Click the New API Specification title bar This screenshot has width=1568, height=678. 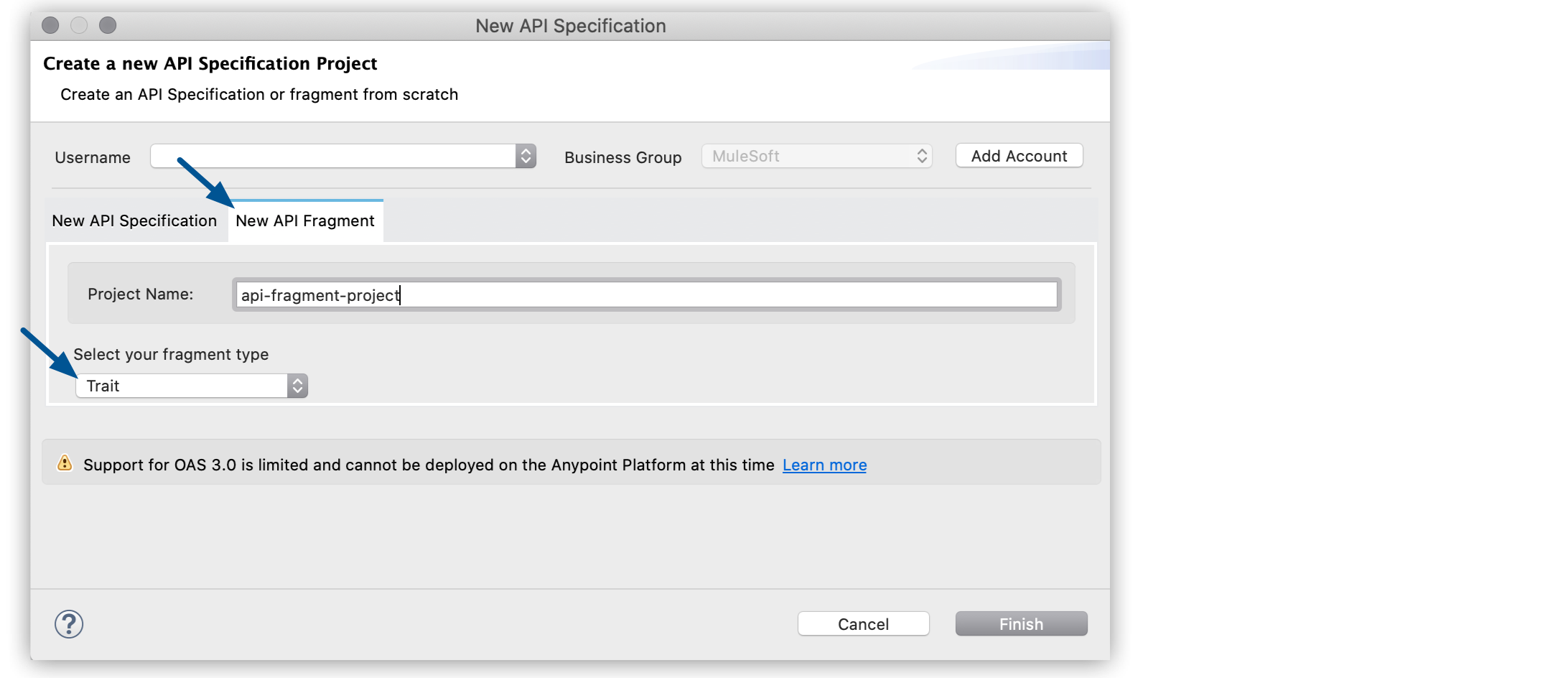(571, 25)
